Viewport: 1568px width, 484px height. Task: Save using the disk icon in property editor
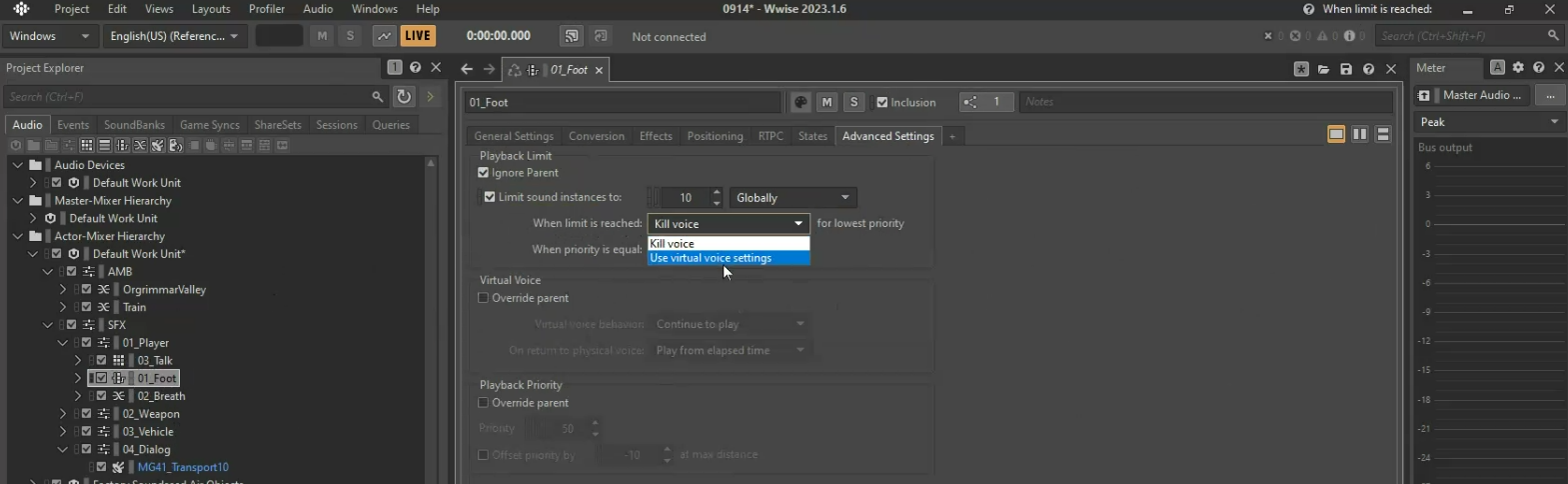click(x=1346, y=69)
